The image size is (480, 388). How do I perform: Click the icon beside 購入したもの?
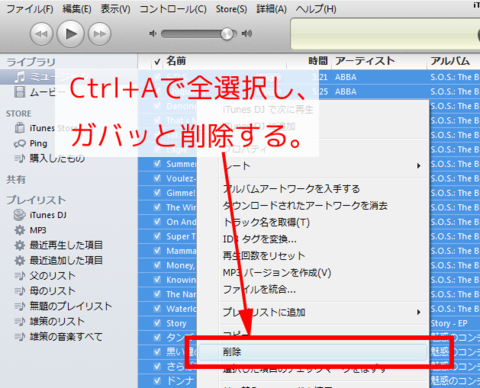coord(20,158)
